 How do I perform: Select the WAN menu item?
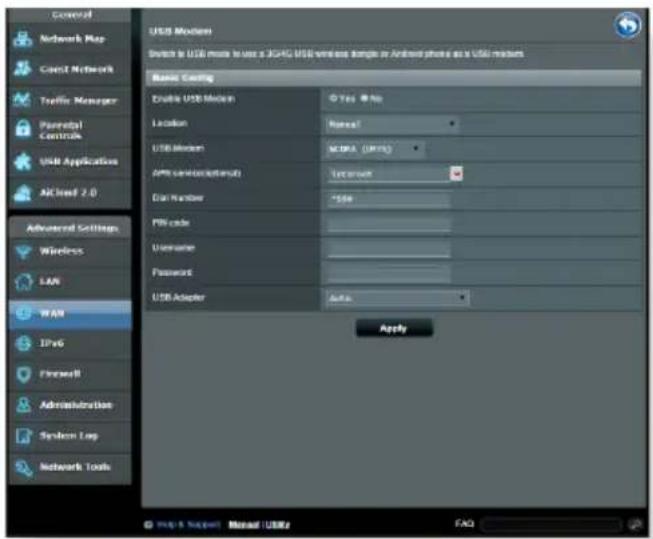[x=70, y=313]
